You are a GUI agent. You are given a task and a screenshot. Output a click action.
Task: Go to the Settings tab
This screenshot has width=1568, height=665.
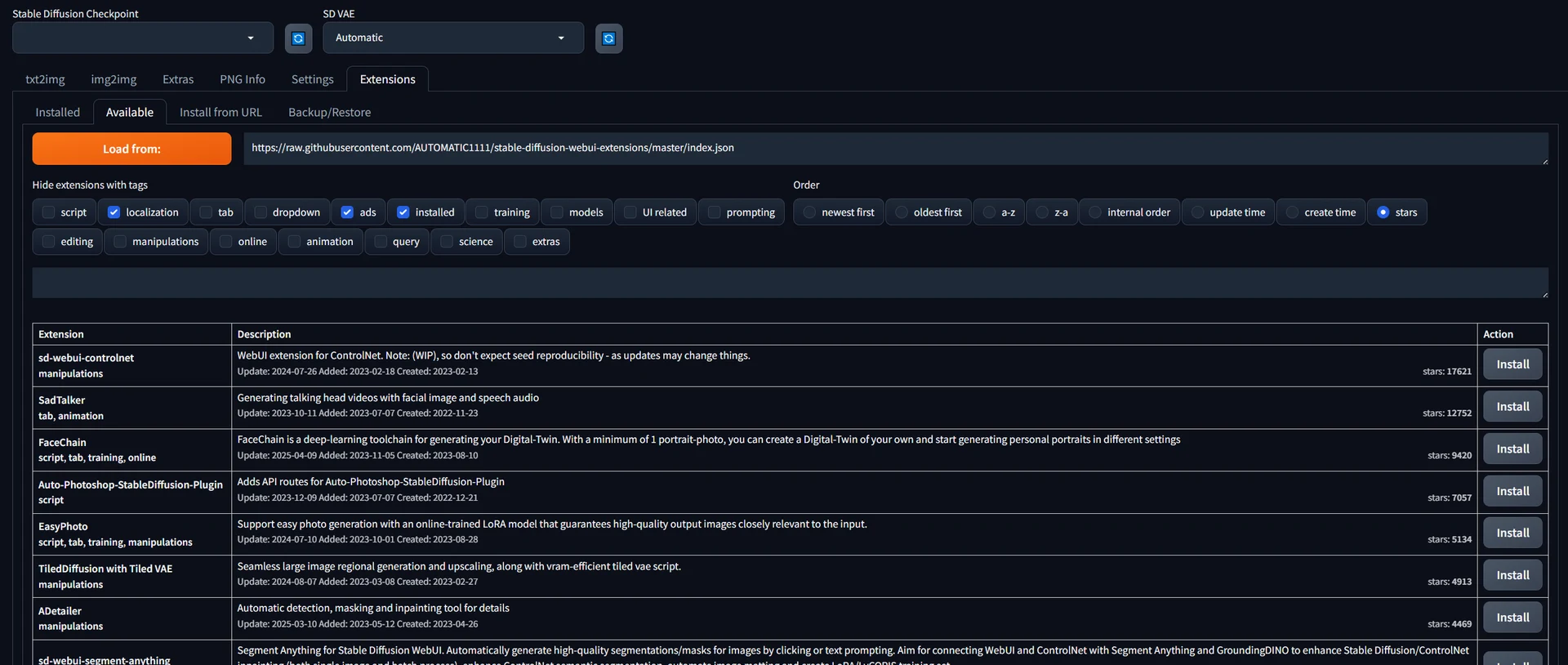pos(313,79)
